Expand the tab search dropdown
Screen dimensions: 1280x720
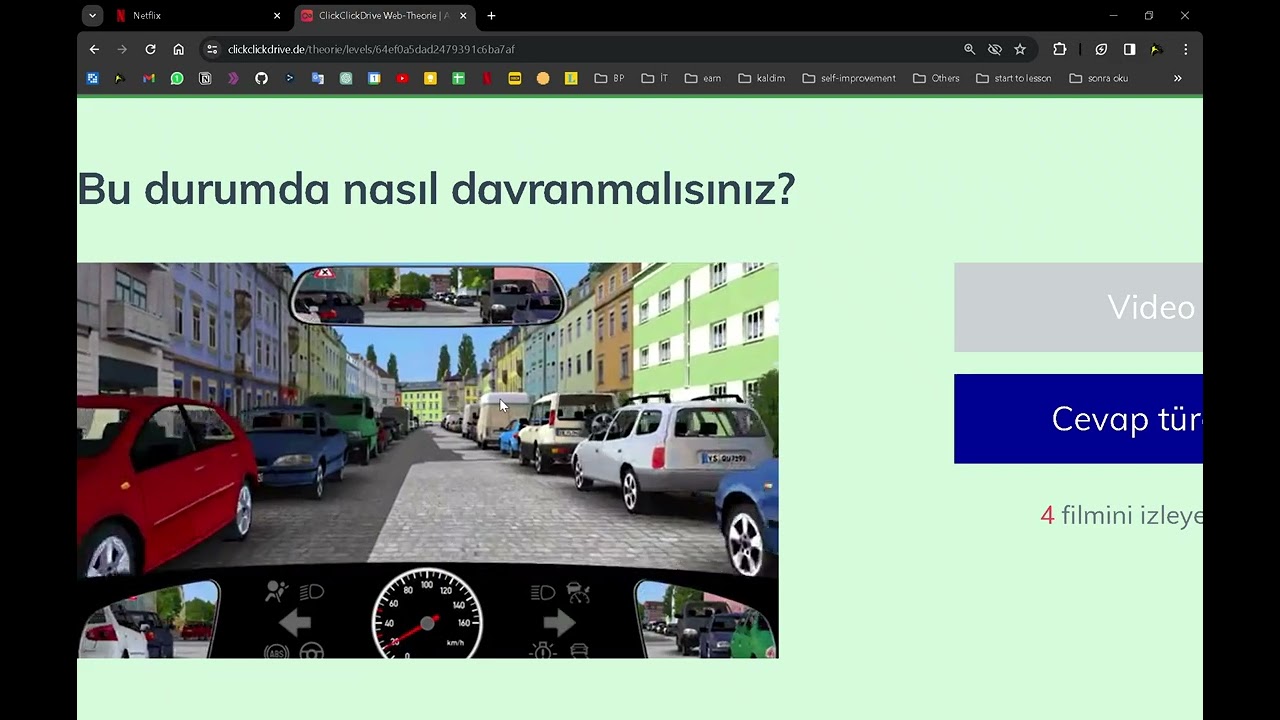tap(92, 16)
